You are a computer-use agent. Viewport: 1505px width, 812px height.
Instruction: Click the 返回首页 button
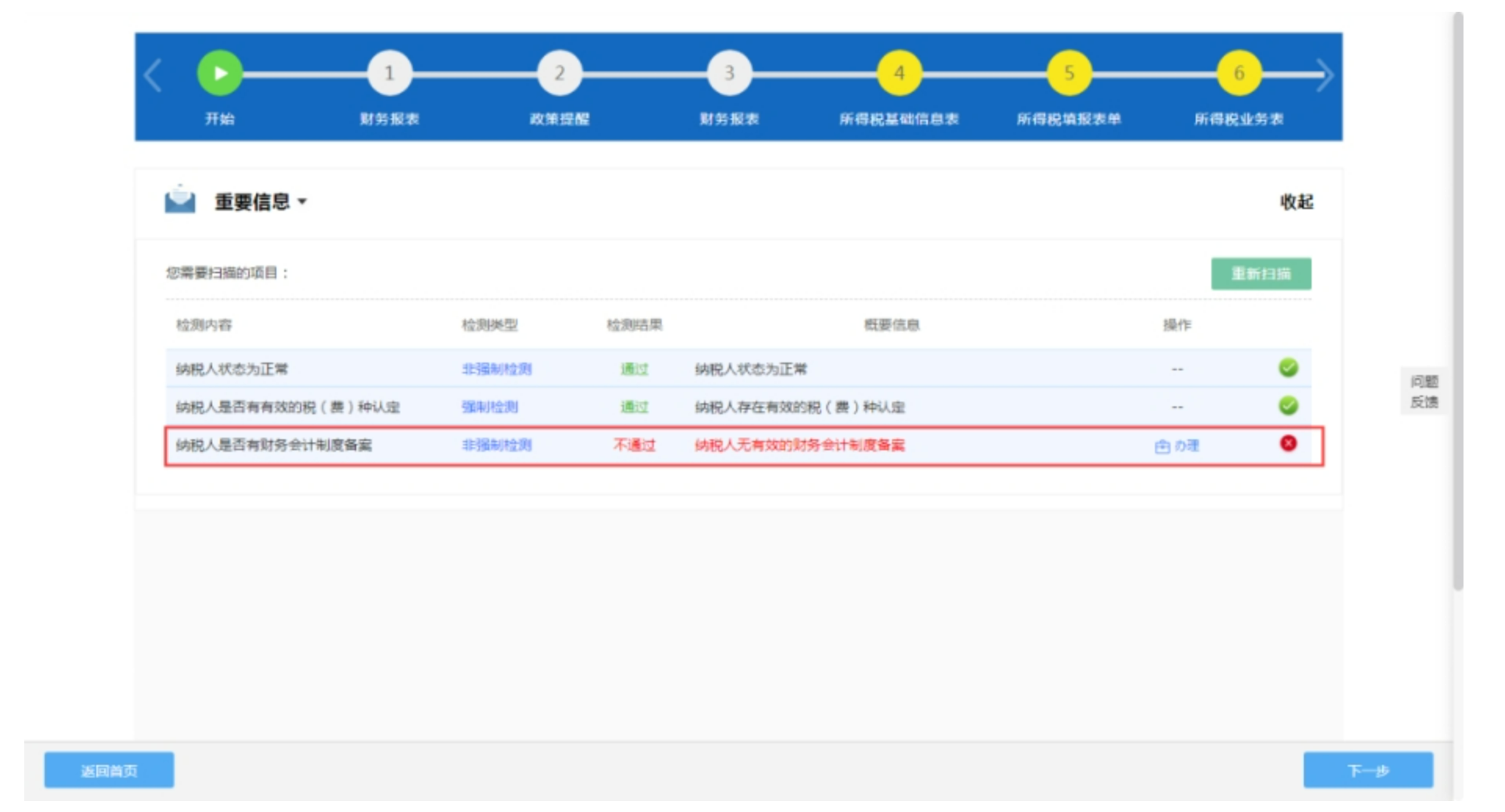click(109, 770)
